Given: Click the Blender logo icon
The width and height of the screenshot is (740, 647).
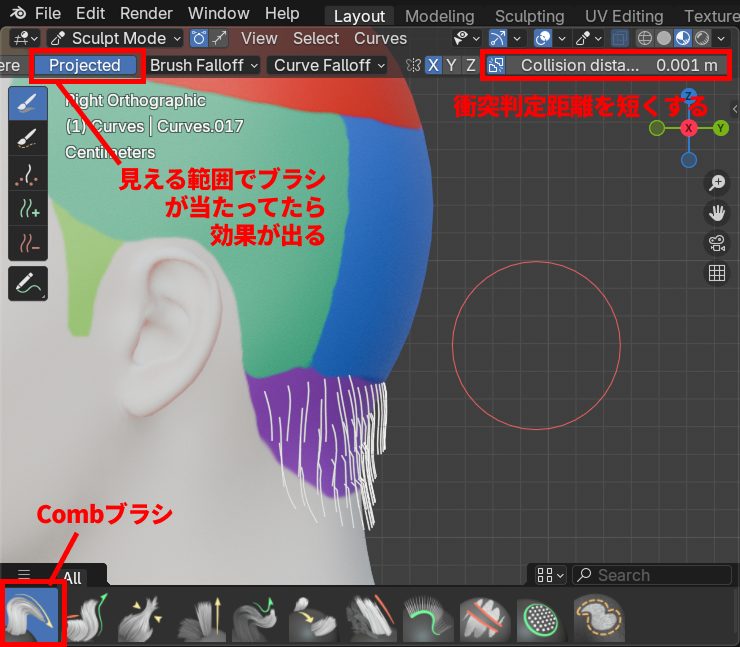Looking at the screenshot, I should (x=18, y=13).
